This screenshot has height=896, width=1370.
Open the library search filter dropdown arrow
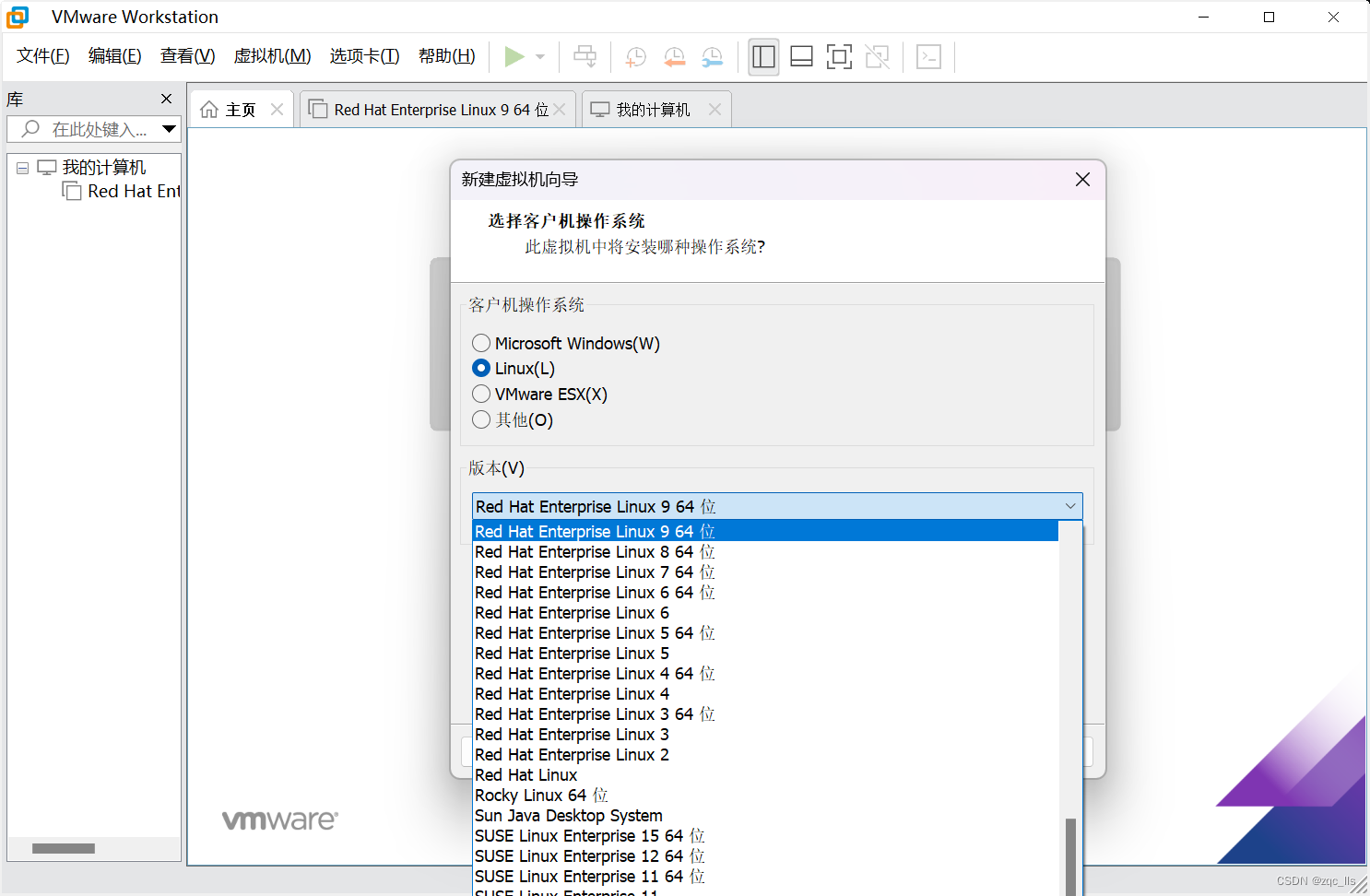tap(169, 129)
